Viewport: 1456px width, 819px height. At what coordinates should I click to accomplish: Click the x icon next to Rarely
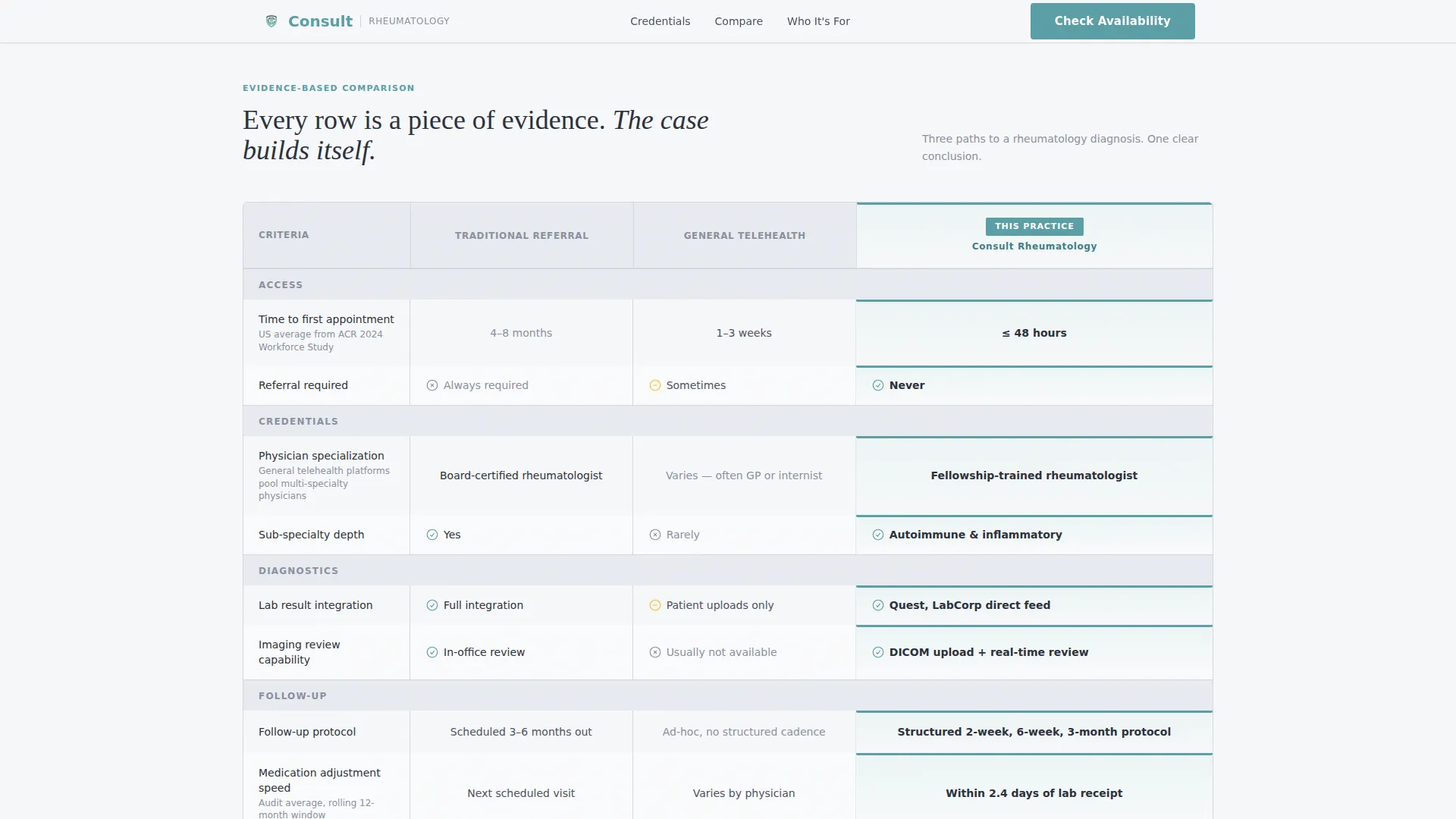(655, 535)
